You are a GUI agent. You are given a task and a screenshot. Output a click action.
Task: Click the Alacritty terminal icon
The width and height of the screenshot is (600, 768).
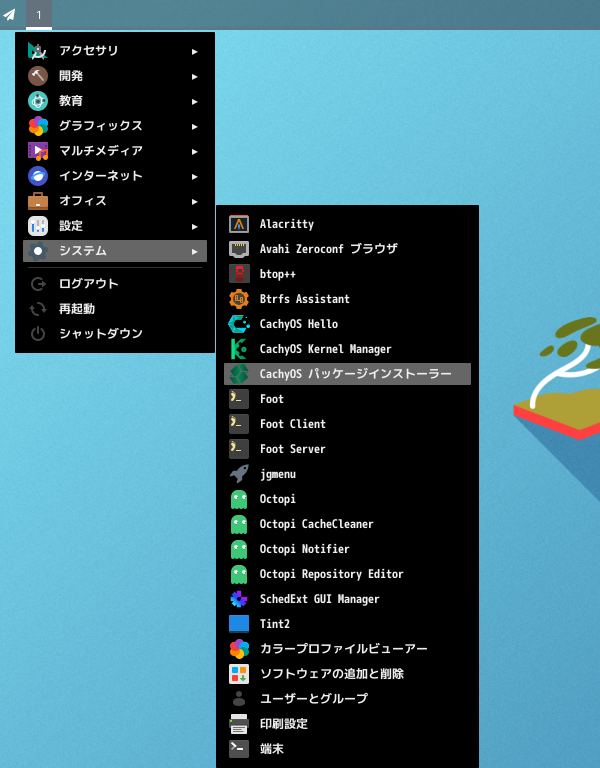[x=239, y=224]
